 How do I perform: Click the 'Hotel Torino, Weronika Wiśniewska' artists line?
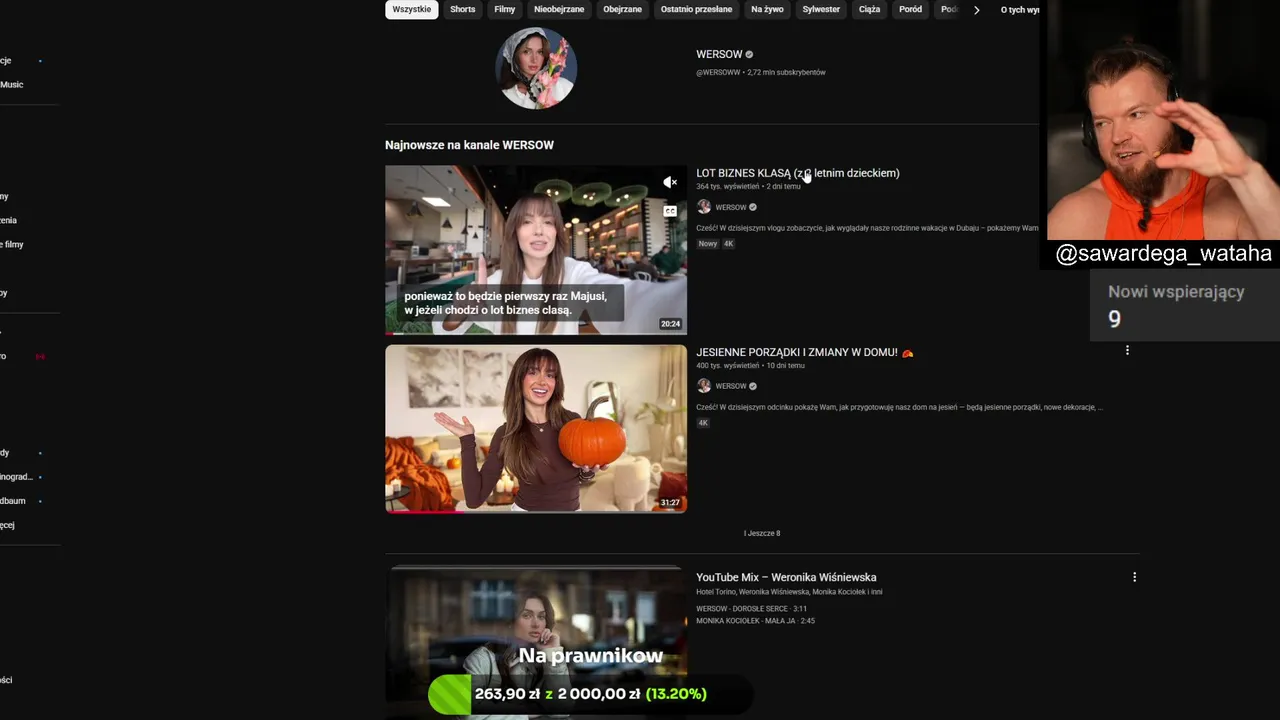[x=789, y=591]
